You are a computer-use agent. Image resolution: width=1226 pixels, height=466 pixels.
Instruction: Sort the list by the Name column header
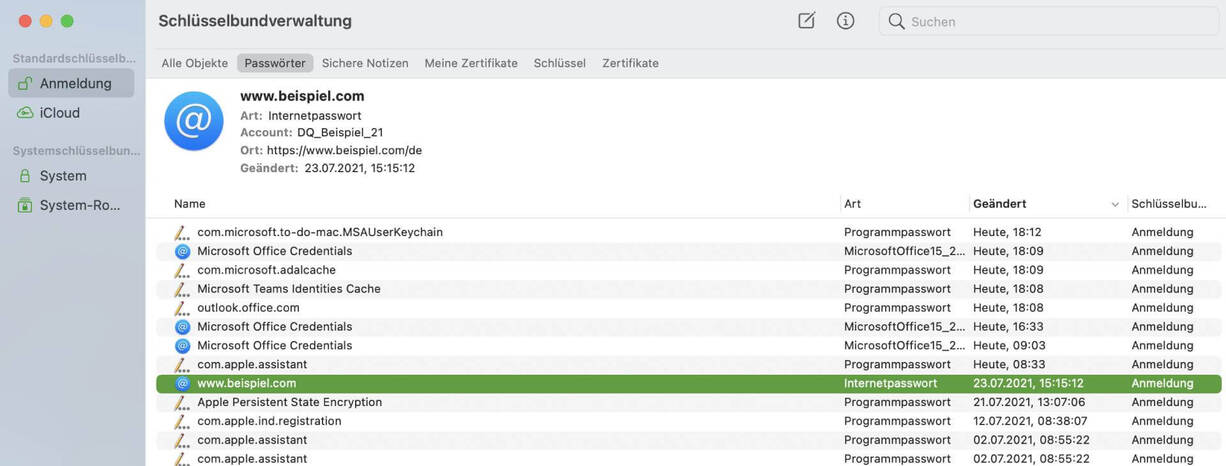click(189, 204)
